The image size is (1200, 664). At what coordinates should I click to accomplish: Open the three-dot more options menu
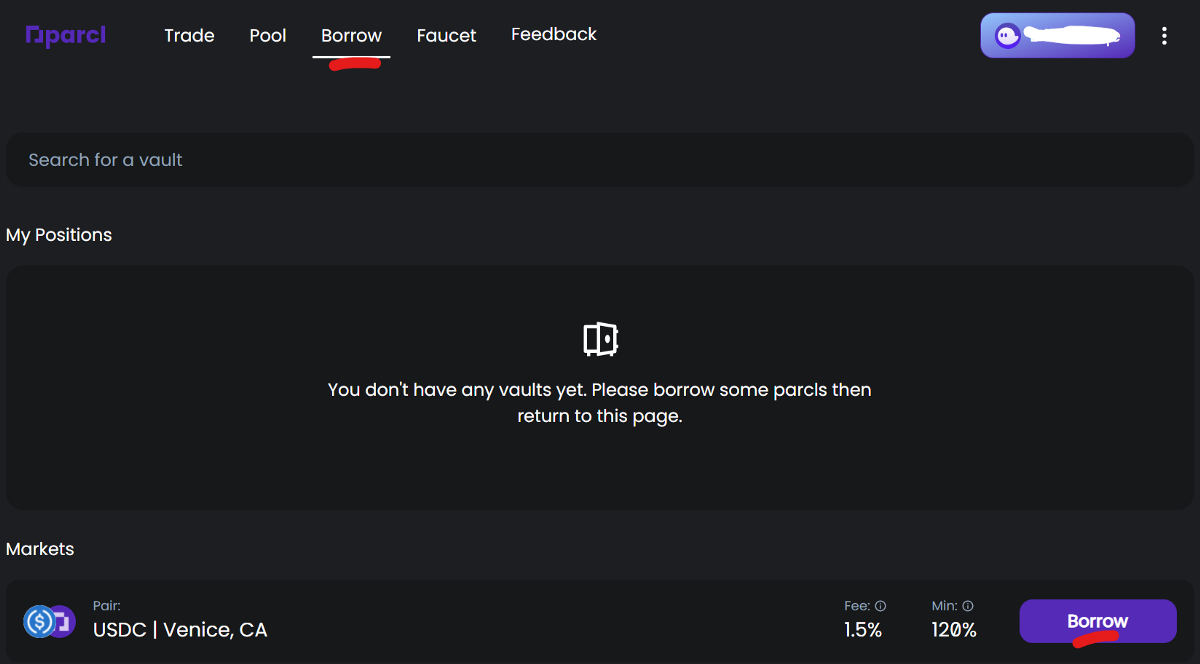[1164, 36]
